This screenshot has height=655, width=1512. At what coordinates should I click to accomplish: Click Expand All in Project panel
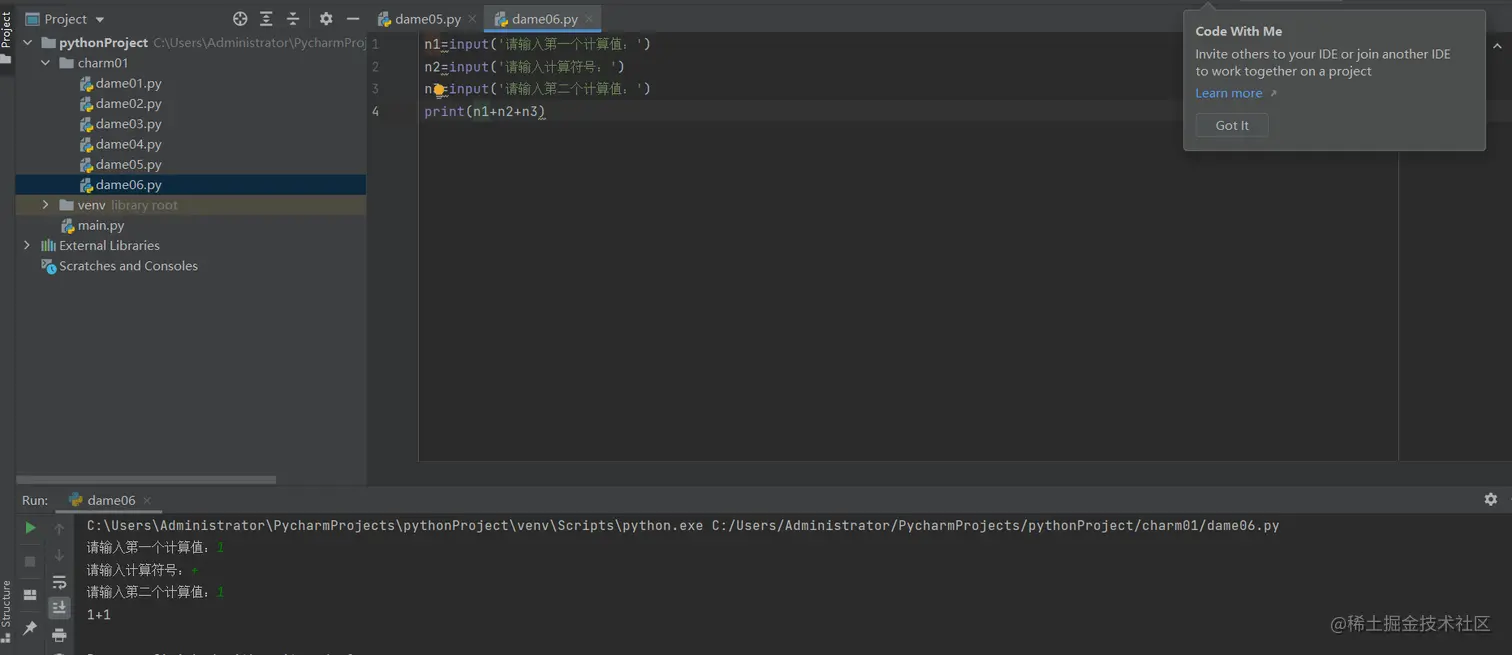click(266, 19)
